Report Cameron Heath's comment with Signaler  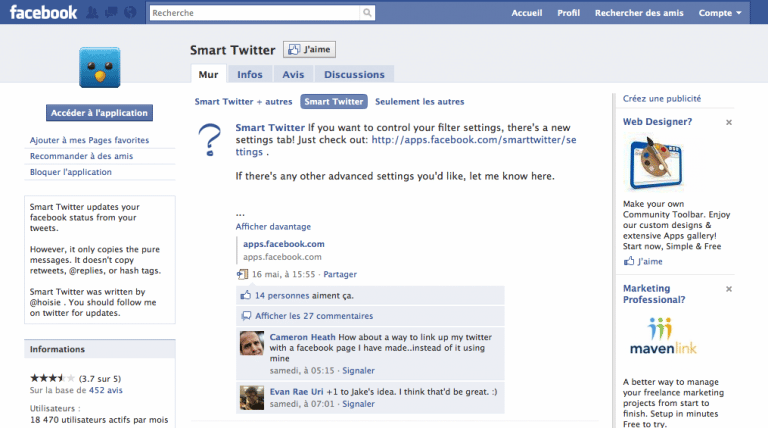click(358, 371)
